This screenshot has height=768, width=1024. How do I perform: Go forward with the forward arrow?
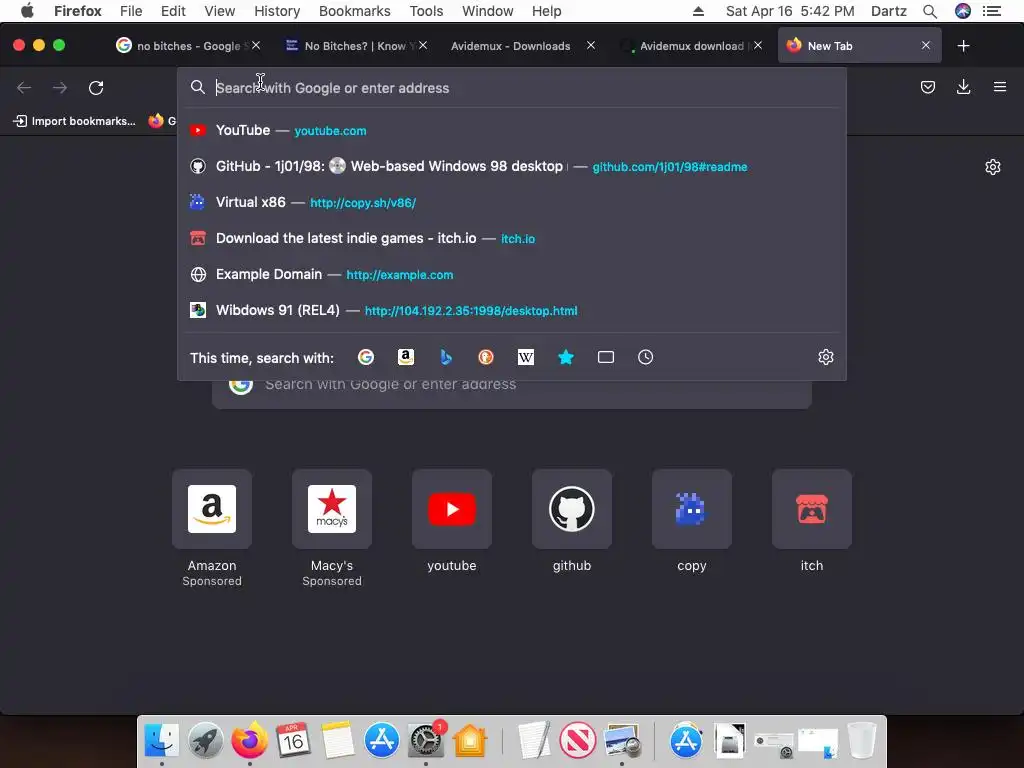coord(60,88)
